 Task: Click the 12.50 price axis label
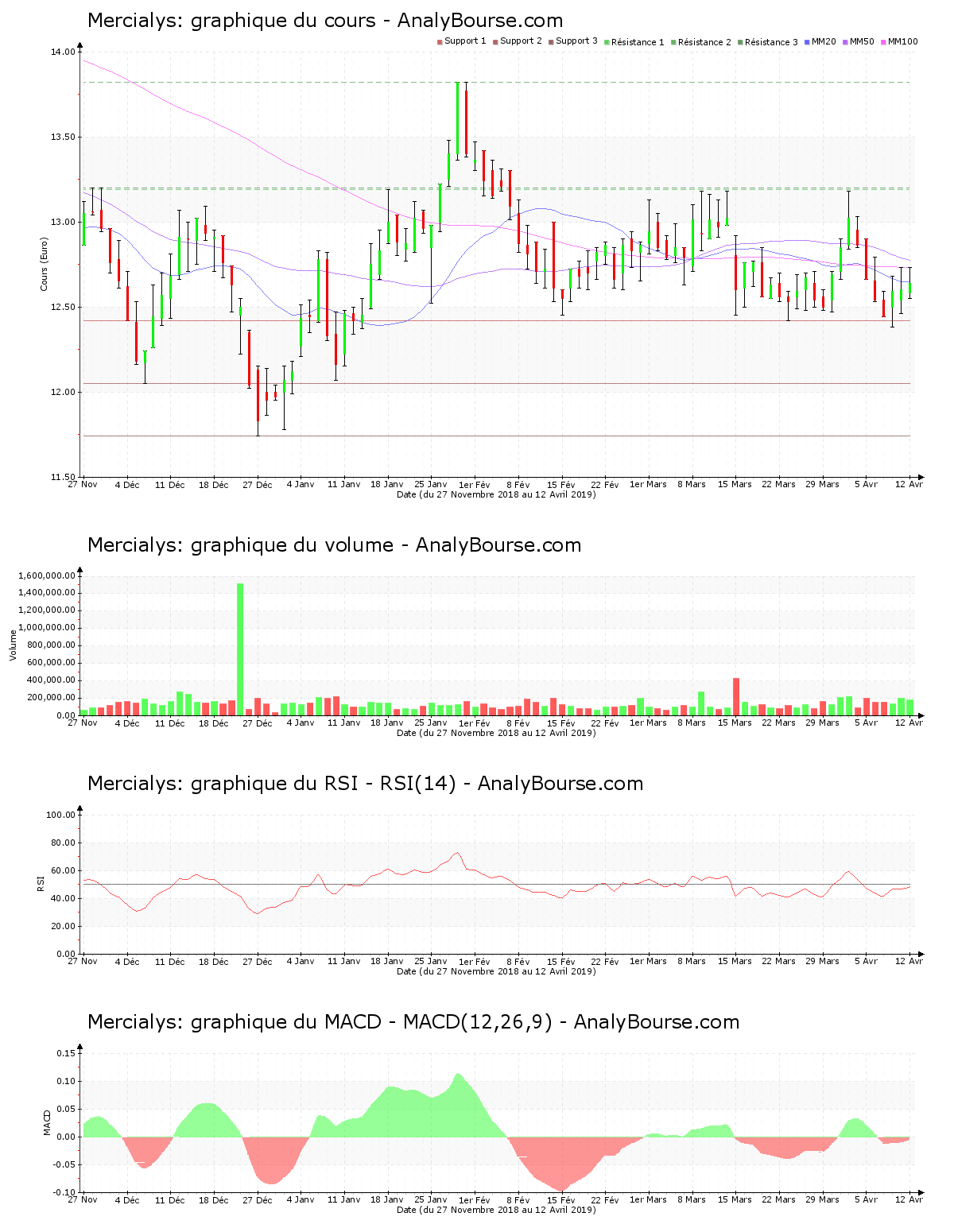pos(63,308)
